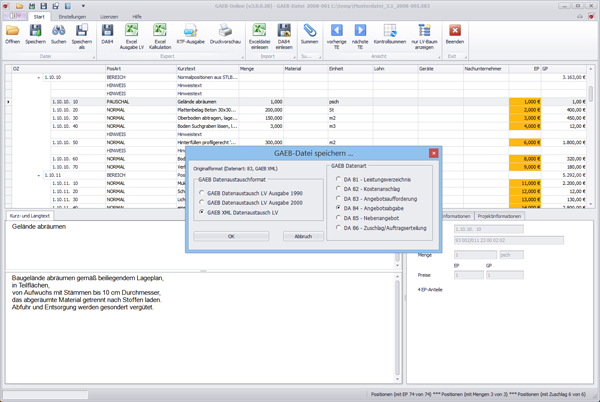Open the Start ribbon tab
This screenshot has width=600, height=402.
39,17
